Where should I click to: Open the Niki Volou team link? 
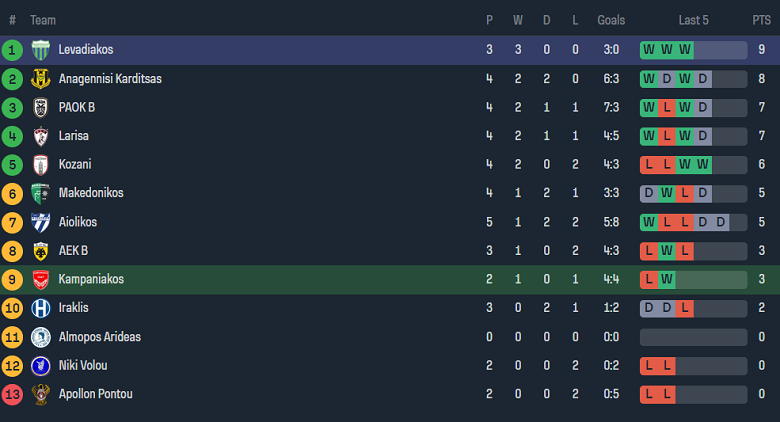pos(83,366)
